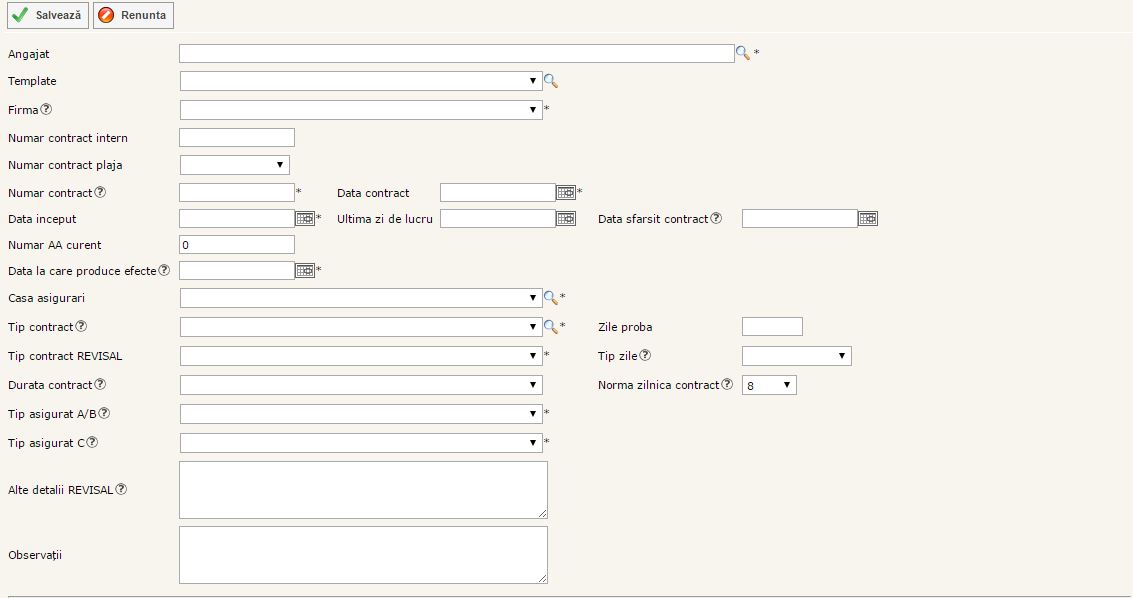Click the magnifier icon next to Casa asigurari
Viewport: 1133px width, 598px height.
coord(550,298)
